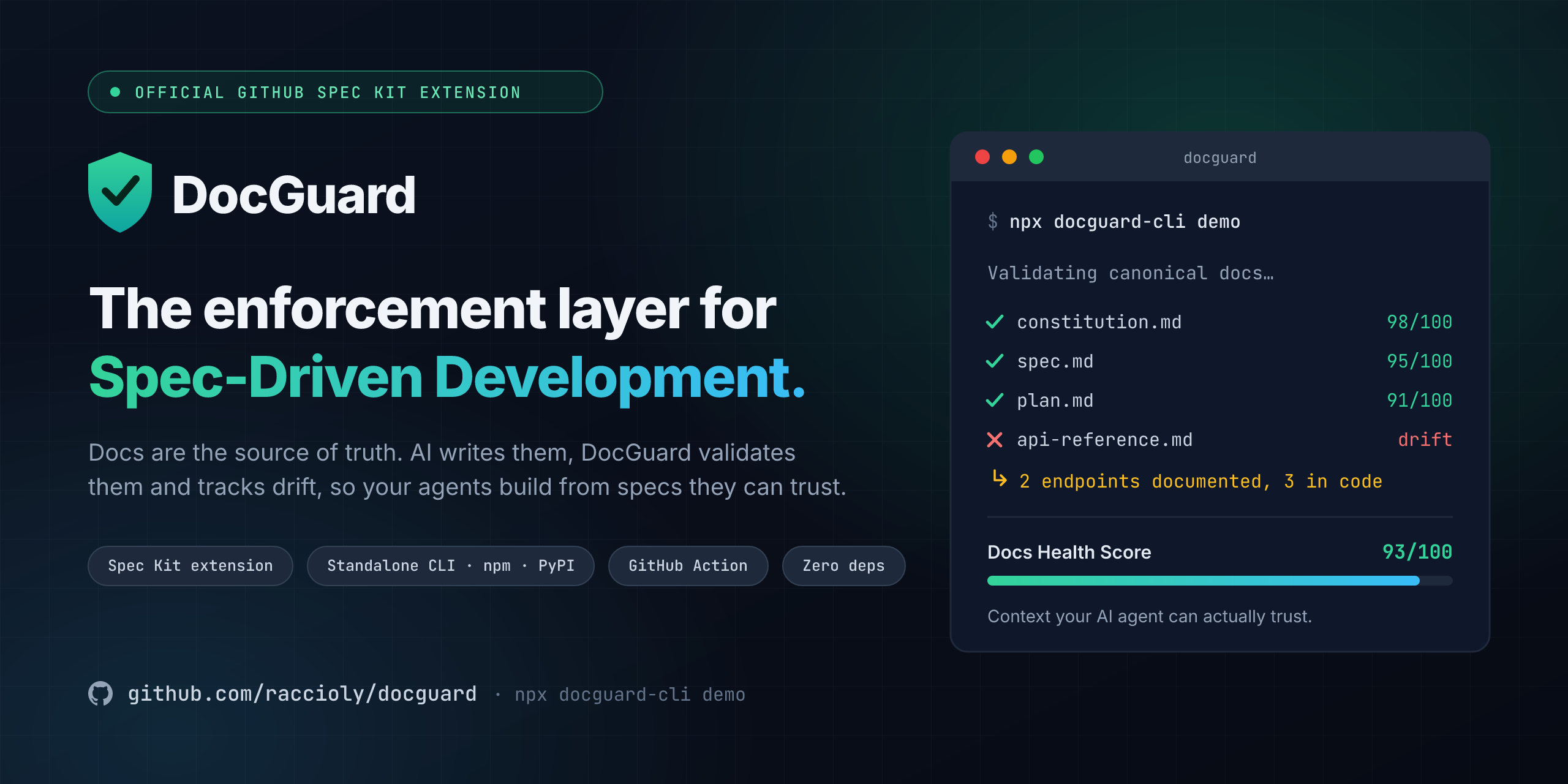Image resolution: width=1568 pixels, height=784 pixels.
Task: Select the Official GitHub Spec Kit Extension badge
Action: (345, 92)
